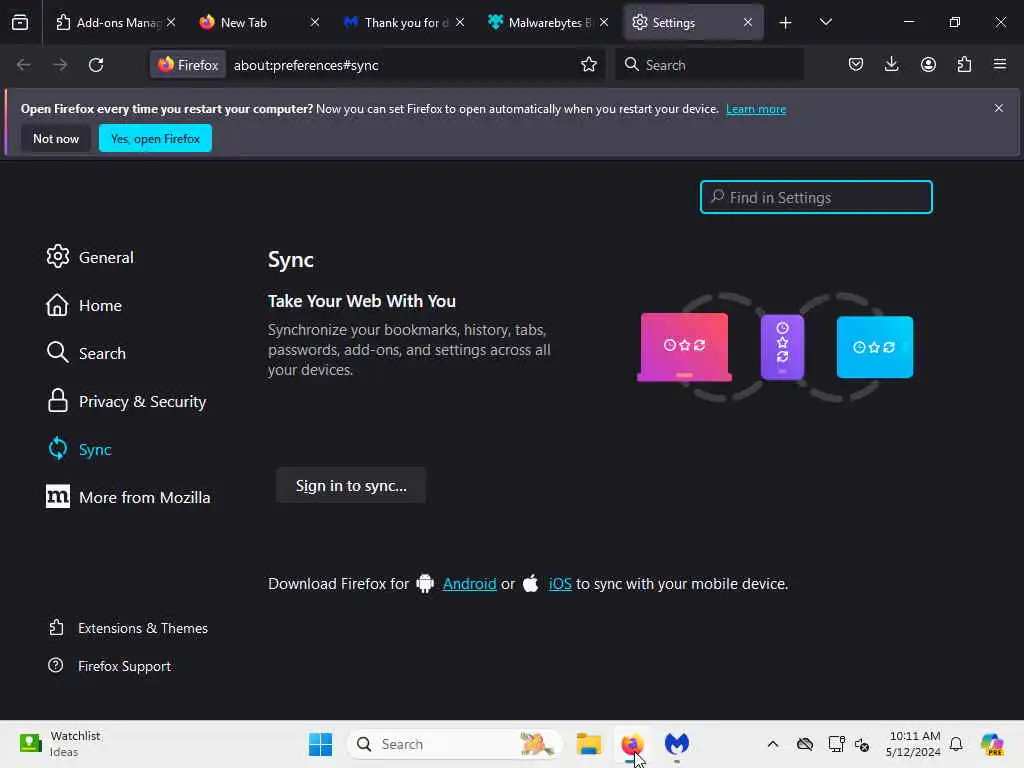1024x768 pixels.
Task: Click the toolbar Search box
Action: 709,65
